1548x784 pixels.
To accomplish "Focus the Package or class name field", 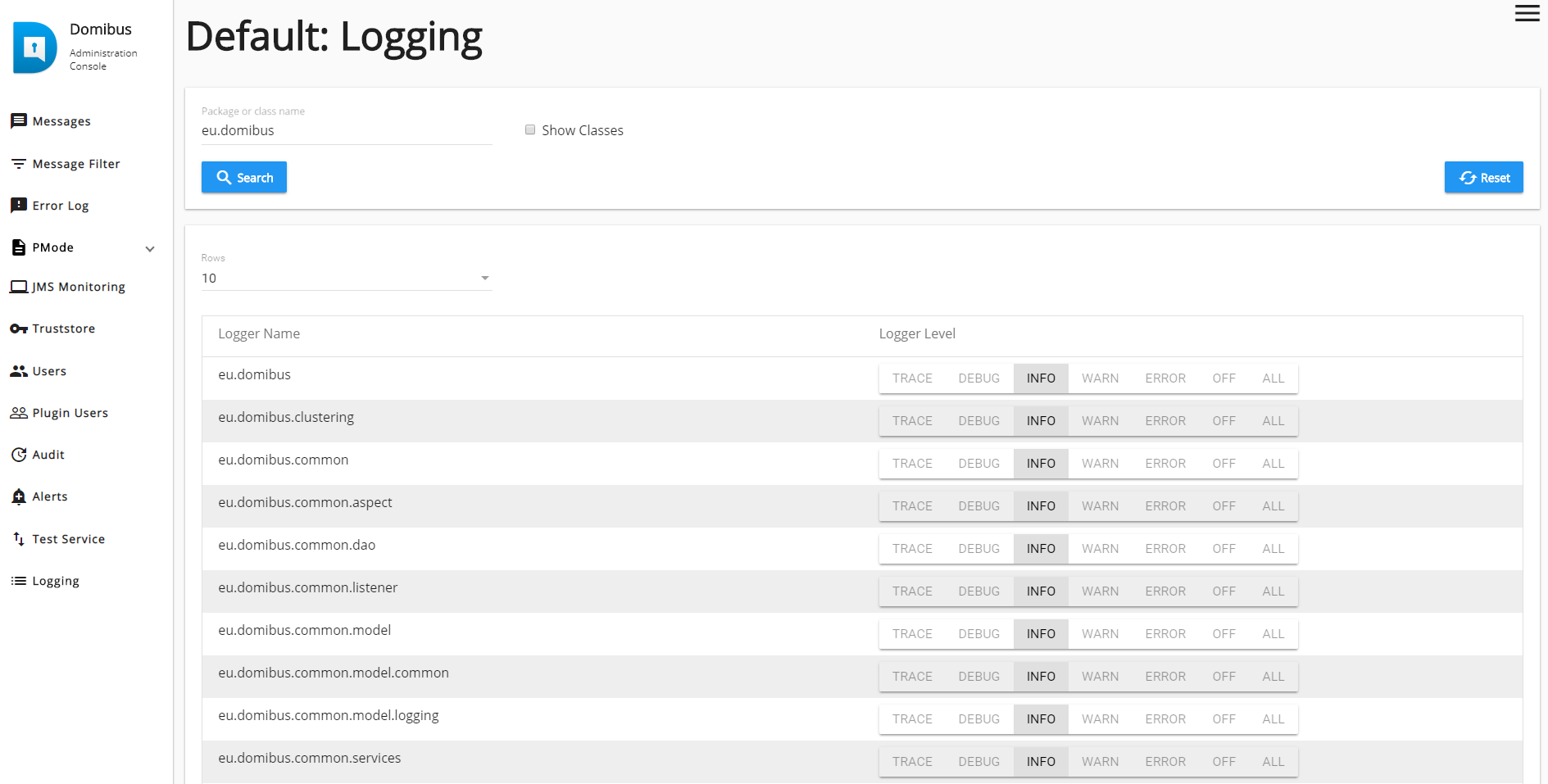I will (347, 130).
